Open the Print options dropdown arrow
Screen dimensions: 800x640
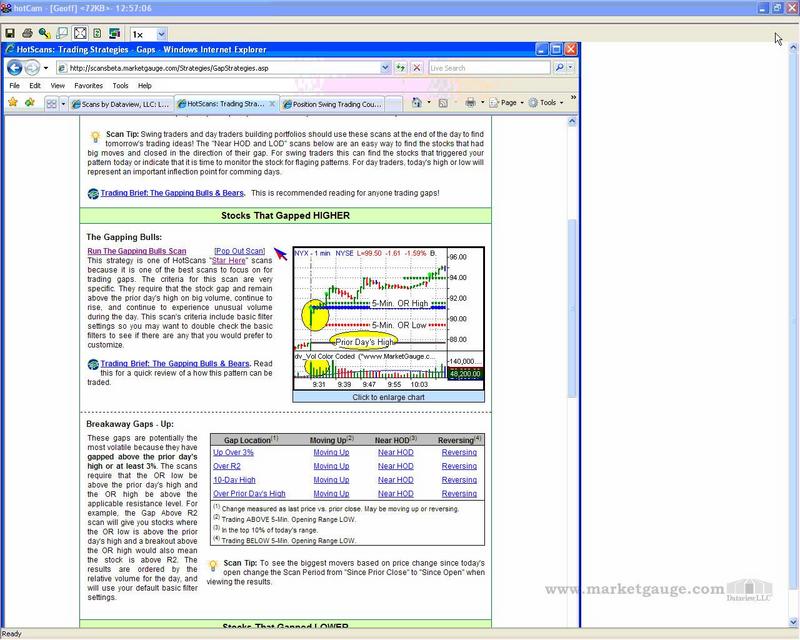(x=482, y=103)
